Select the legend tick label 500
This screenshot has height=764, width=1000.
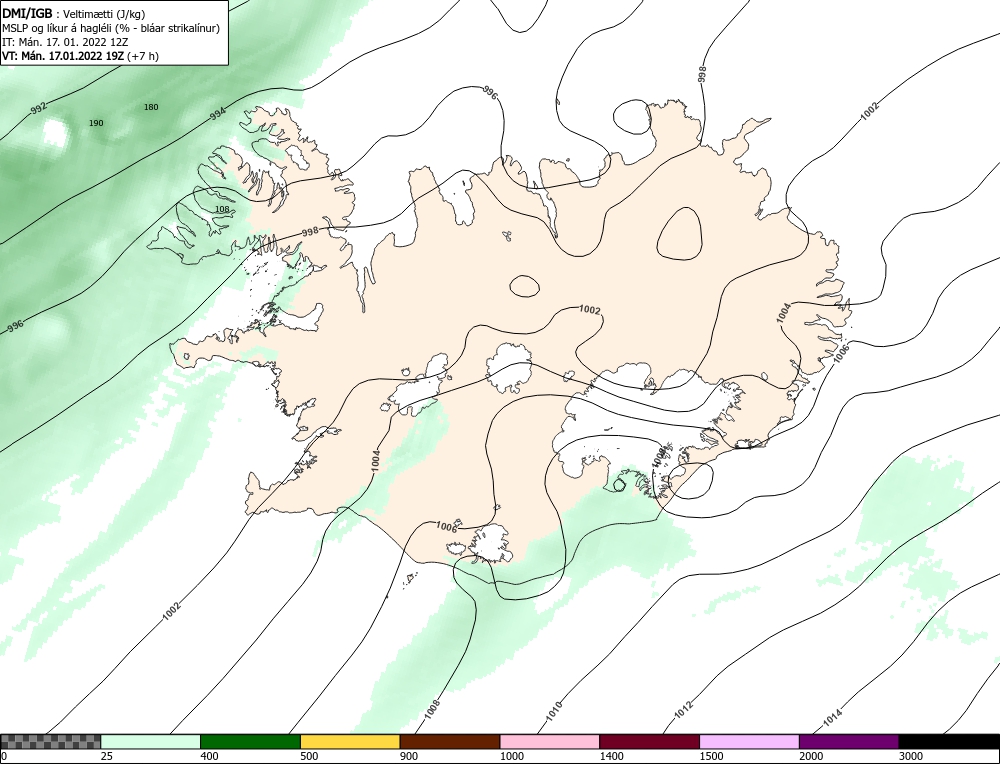pyautogui.click(x=309, y=756)
